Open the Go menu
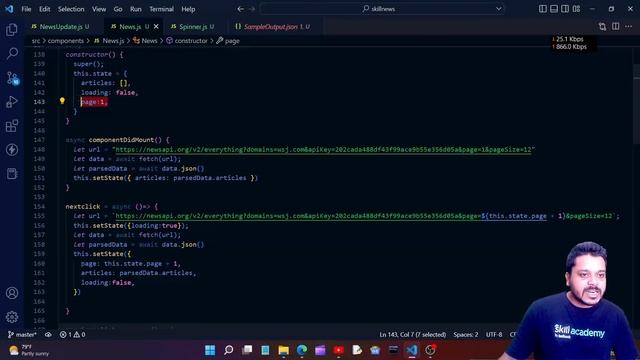640x360 pixels. pyautogui.click(x=118, y=9)
